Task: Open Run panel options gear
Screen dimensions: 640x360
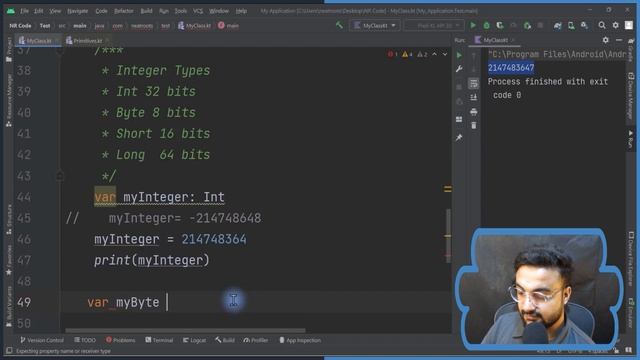Action: coord(606,40)
